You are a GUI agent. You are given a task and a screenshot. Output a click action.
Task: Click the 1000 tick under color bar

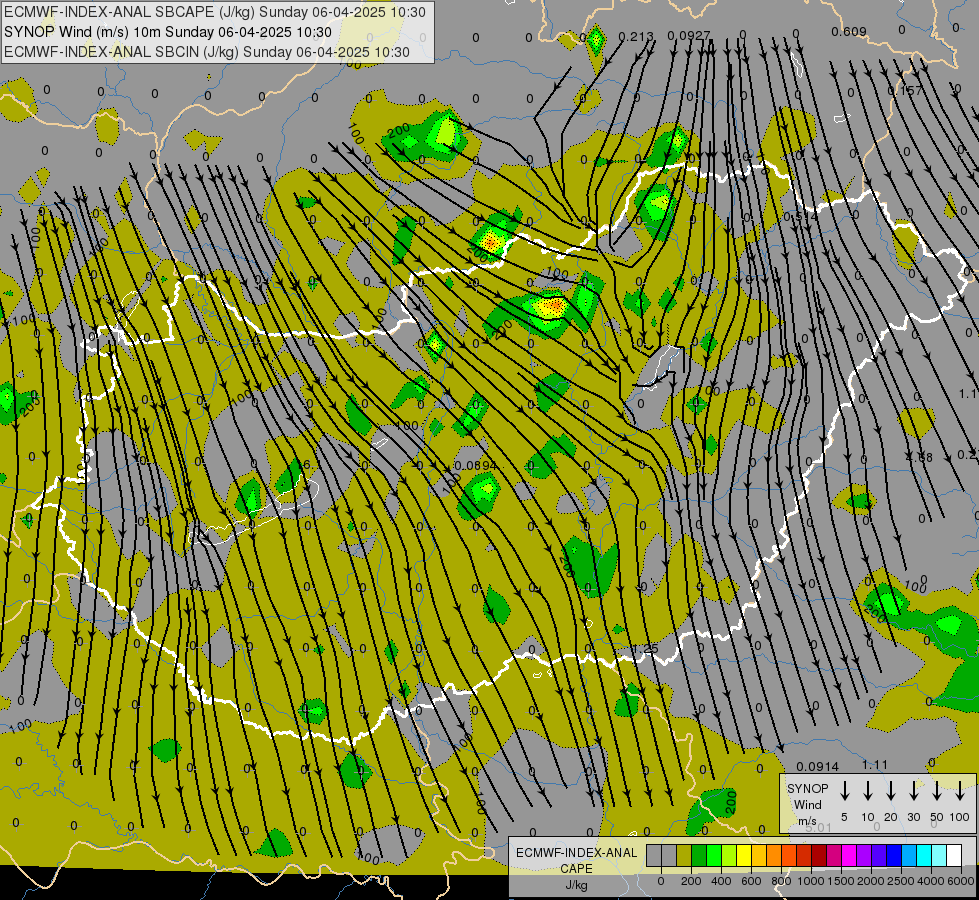click(810, 881)
